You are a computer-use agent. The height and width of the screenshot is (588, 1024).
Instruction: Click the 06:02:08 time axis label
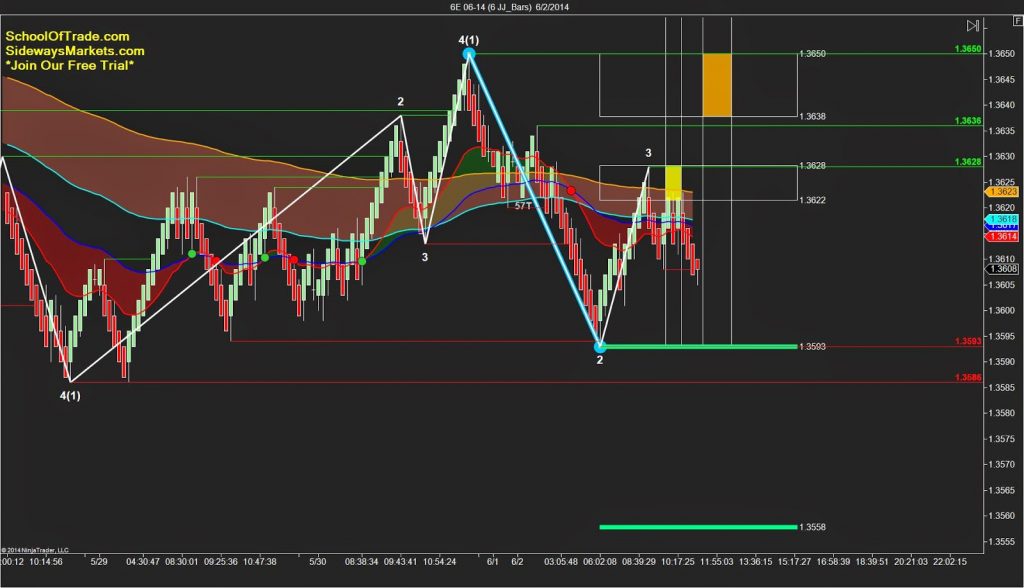(x=600, y=562)
